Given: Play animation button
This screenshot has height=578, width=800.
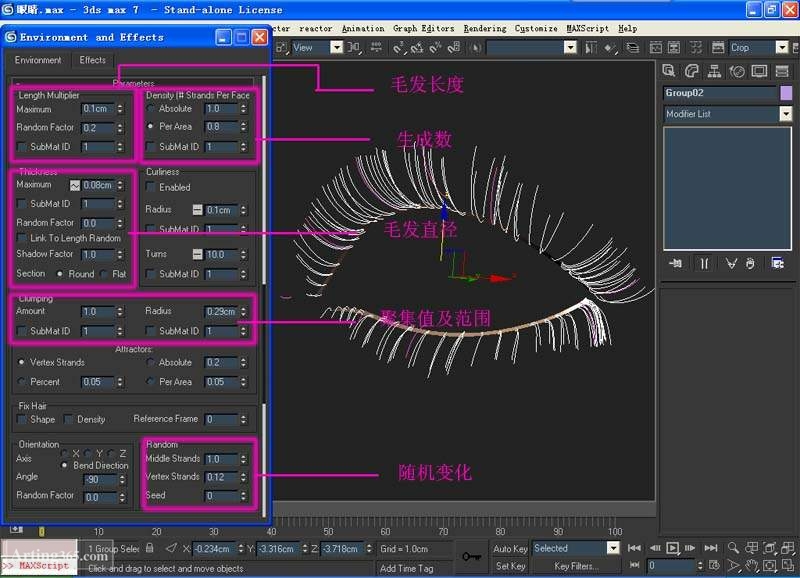Looking at the screenshot, I should click(672, 548).
